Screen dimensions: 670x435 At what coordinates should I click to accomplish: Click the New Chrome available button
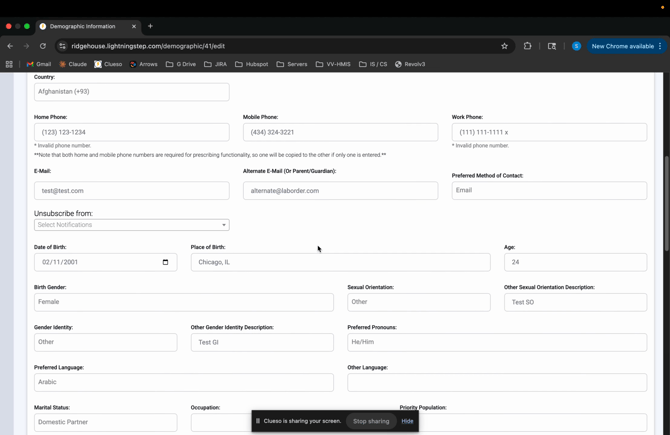[622, 46]
